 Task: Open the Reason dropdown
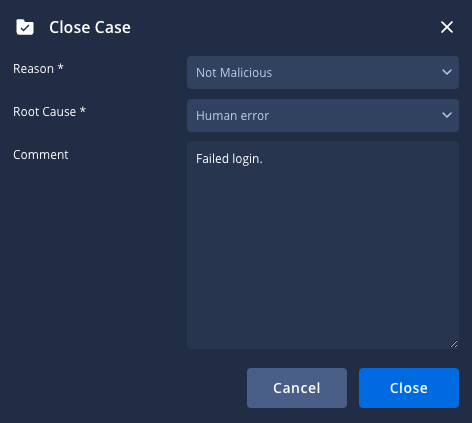pos(323,72)
